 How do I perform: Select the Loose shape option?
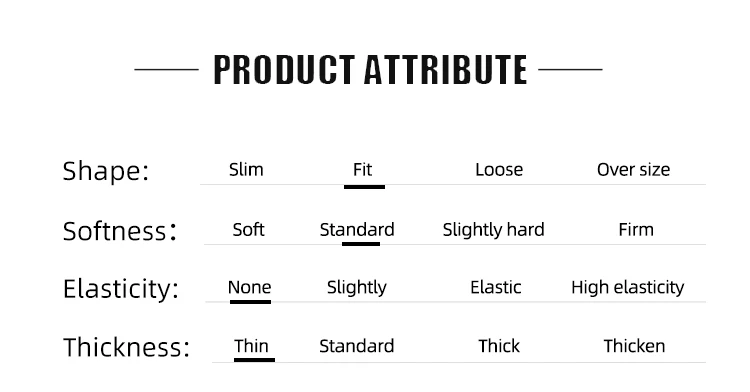pyautogui.click(x=499, y=170)
